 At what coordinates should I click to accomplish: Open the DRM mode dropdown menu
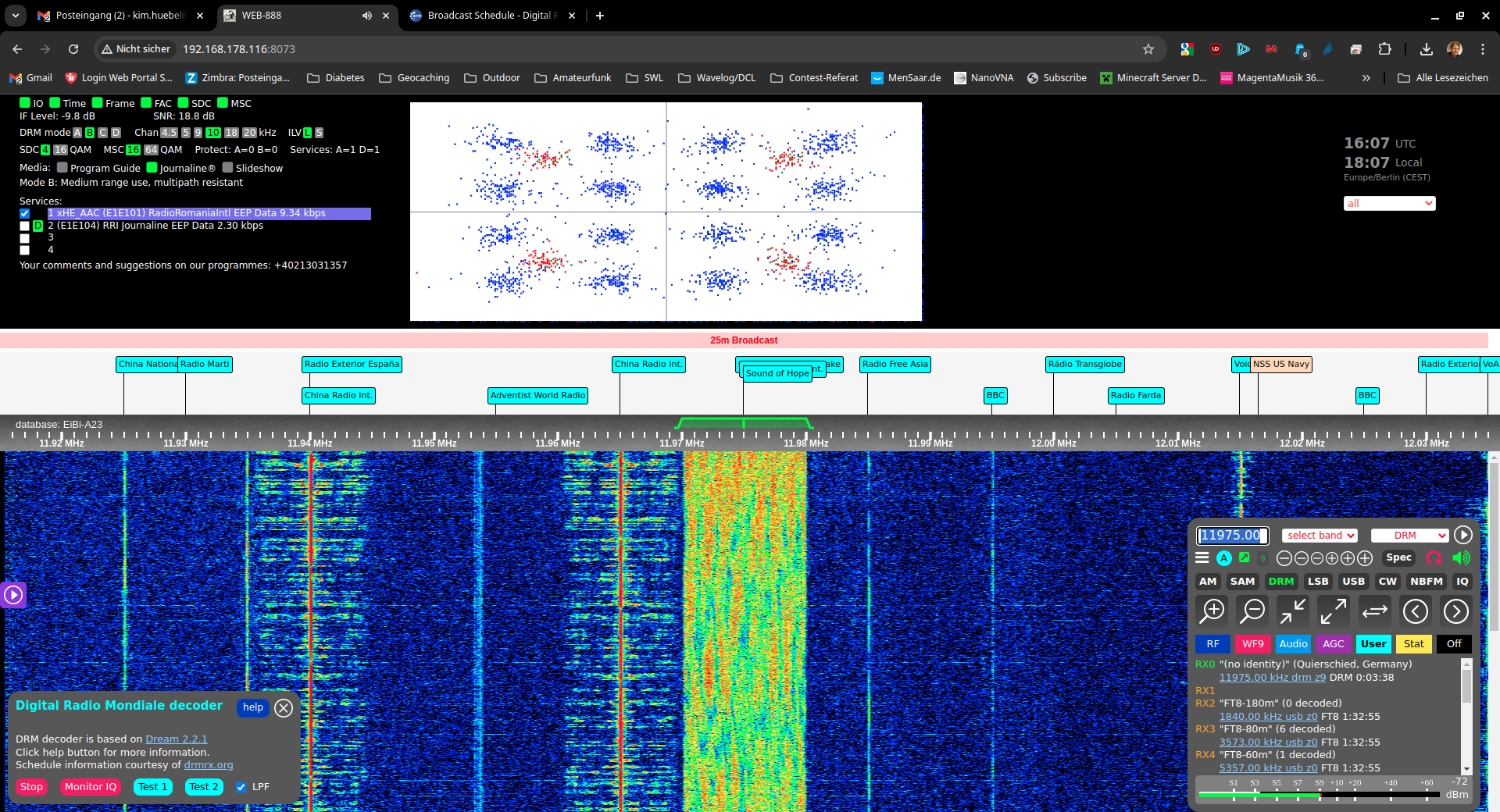point(1409,536)
